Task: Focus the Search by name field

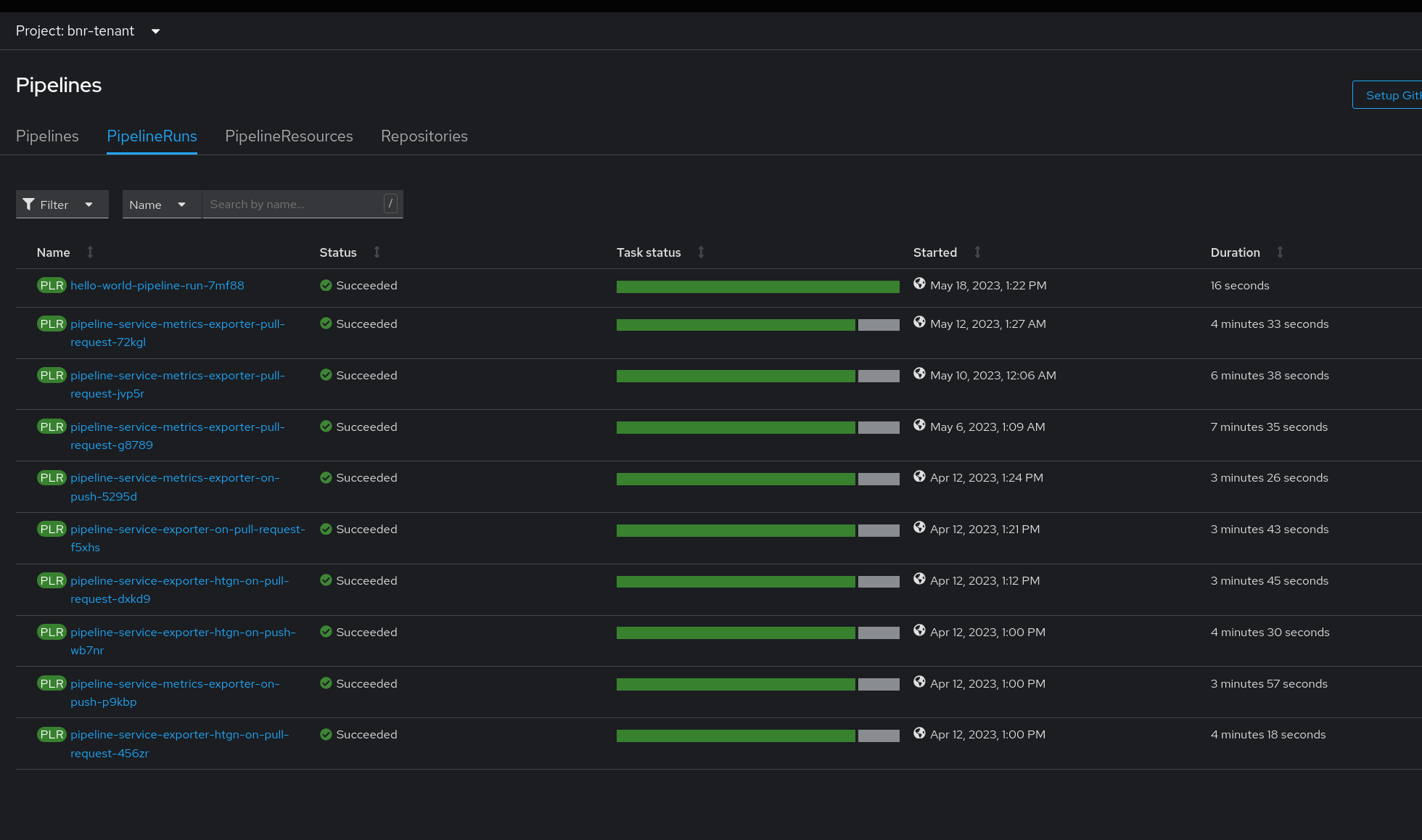Action: [294, 205]
